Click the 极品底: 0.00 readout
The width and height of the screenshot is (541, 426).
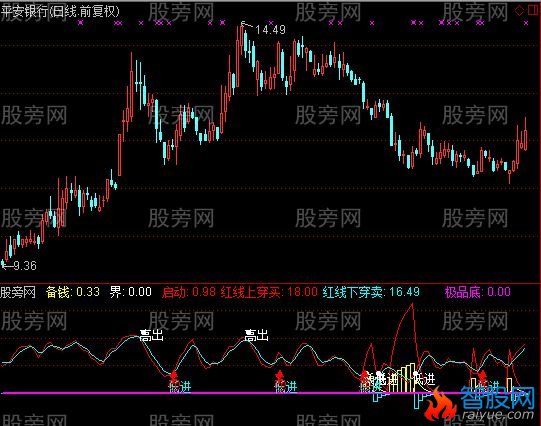478,292
